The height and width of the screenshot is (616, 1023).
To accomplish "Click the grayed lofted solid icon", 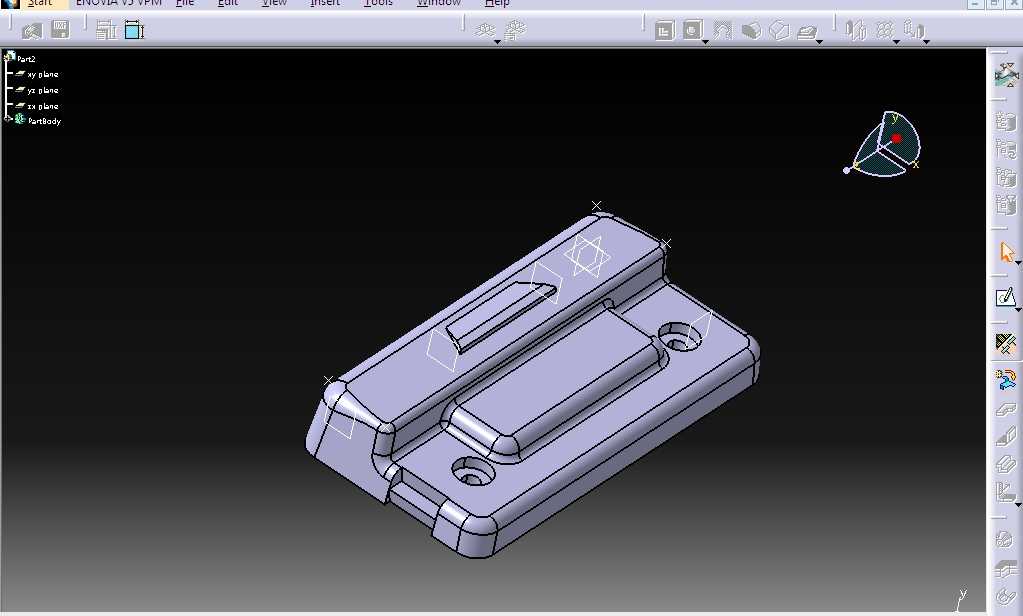I will pyautogui.click(x=807, y=31).
